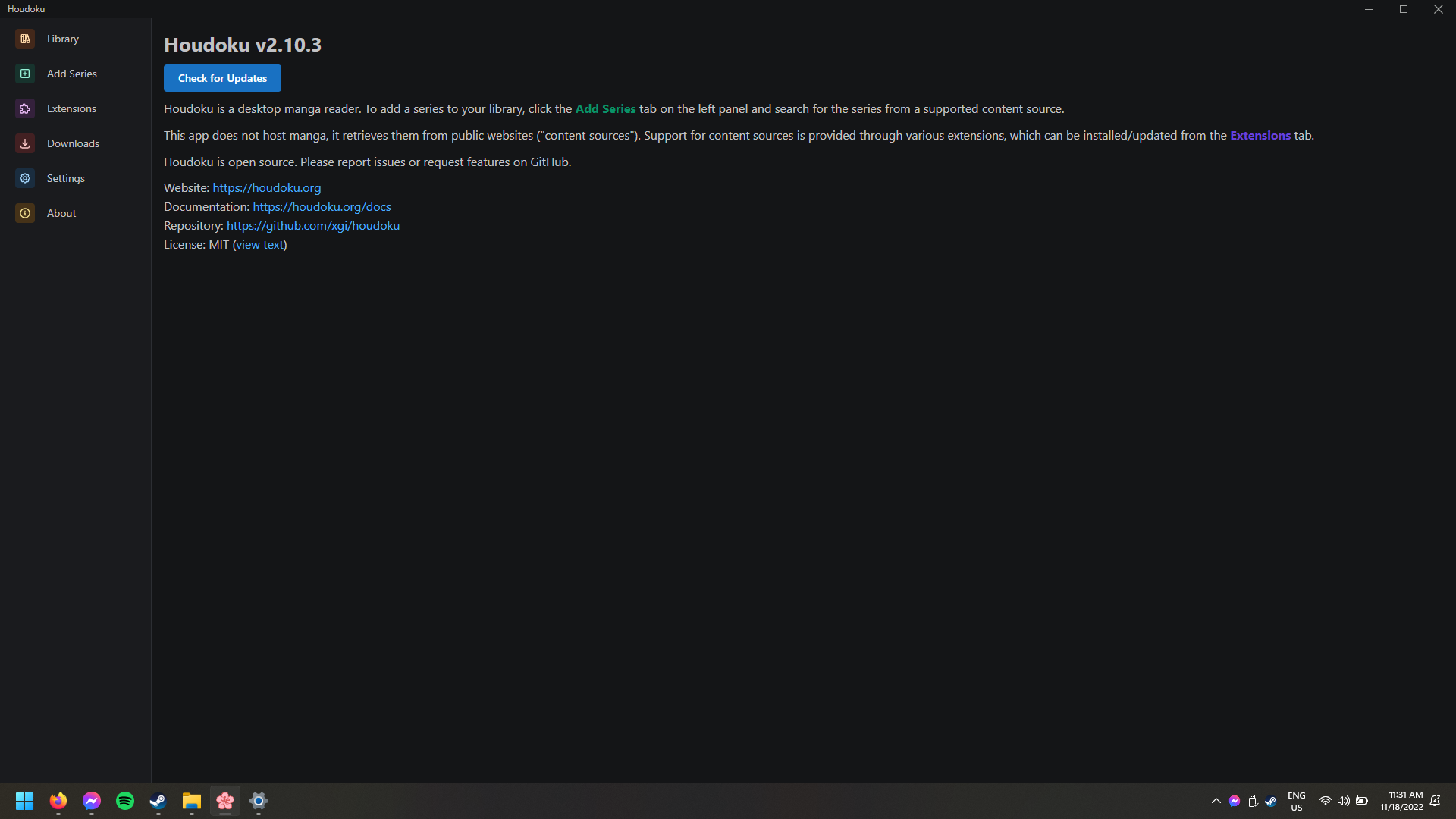Open the Settings gear icon
1456x819 pixels.
pos(25,178)
